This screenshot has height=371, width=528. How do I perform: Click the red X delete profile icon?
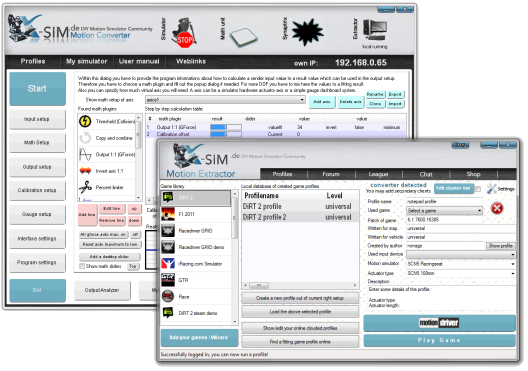pyautogui.click(x=497, y=208)
